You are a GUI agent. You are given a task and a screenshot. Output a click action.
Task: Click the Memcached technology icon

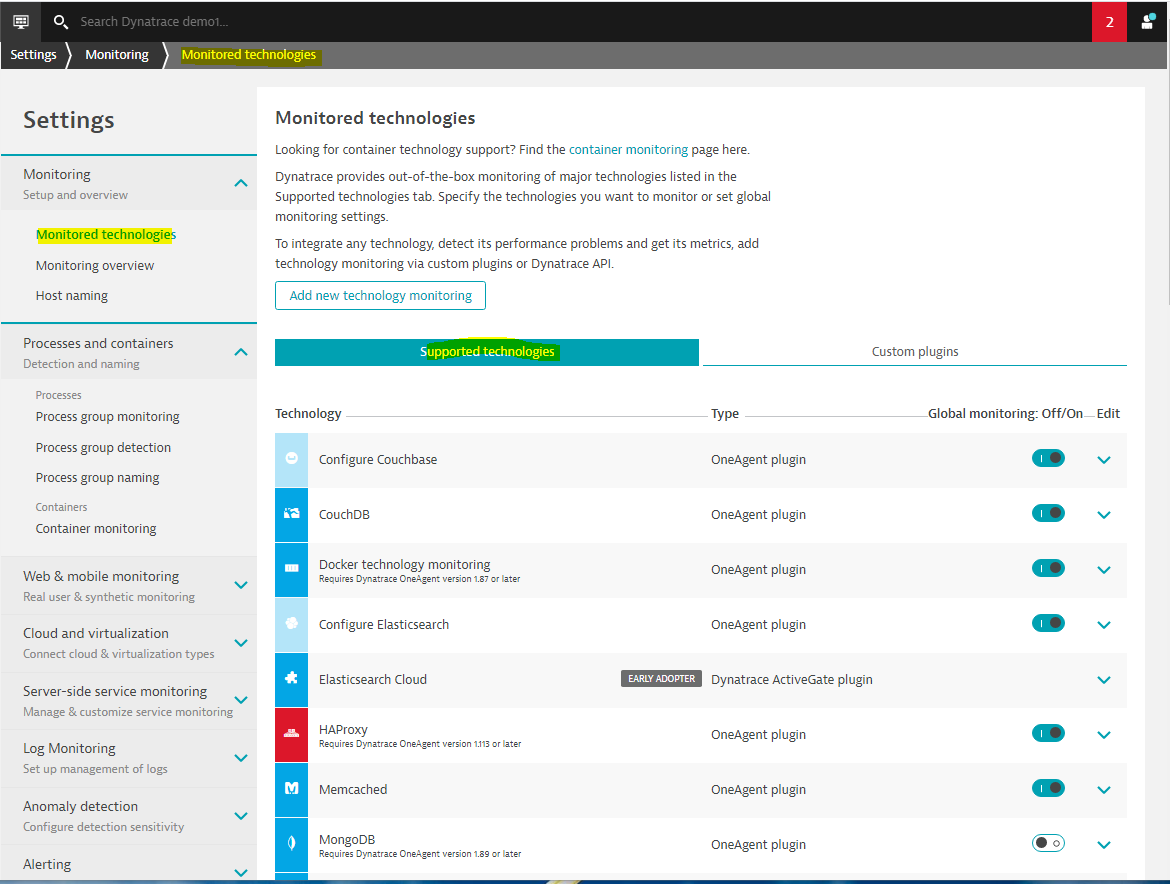point(291,790)
